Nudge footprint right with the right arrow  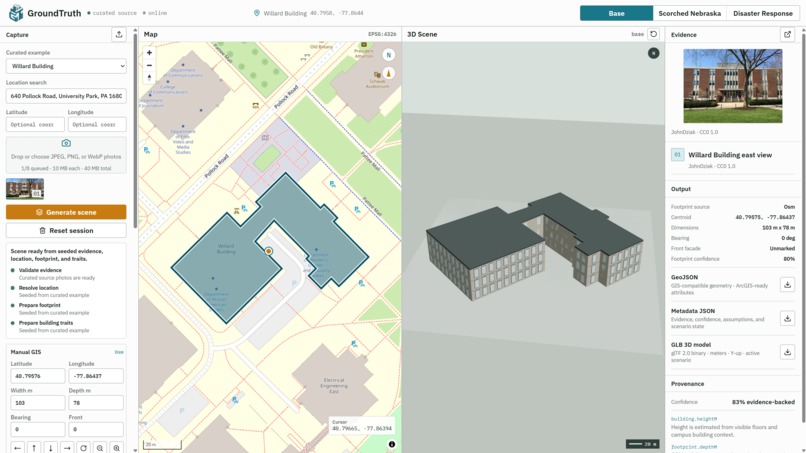pyautogui.click(x=67, y=448)
